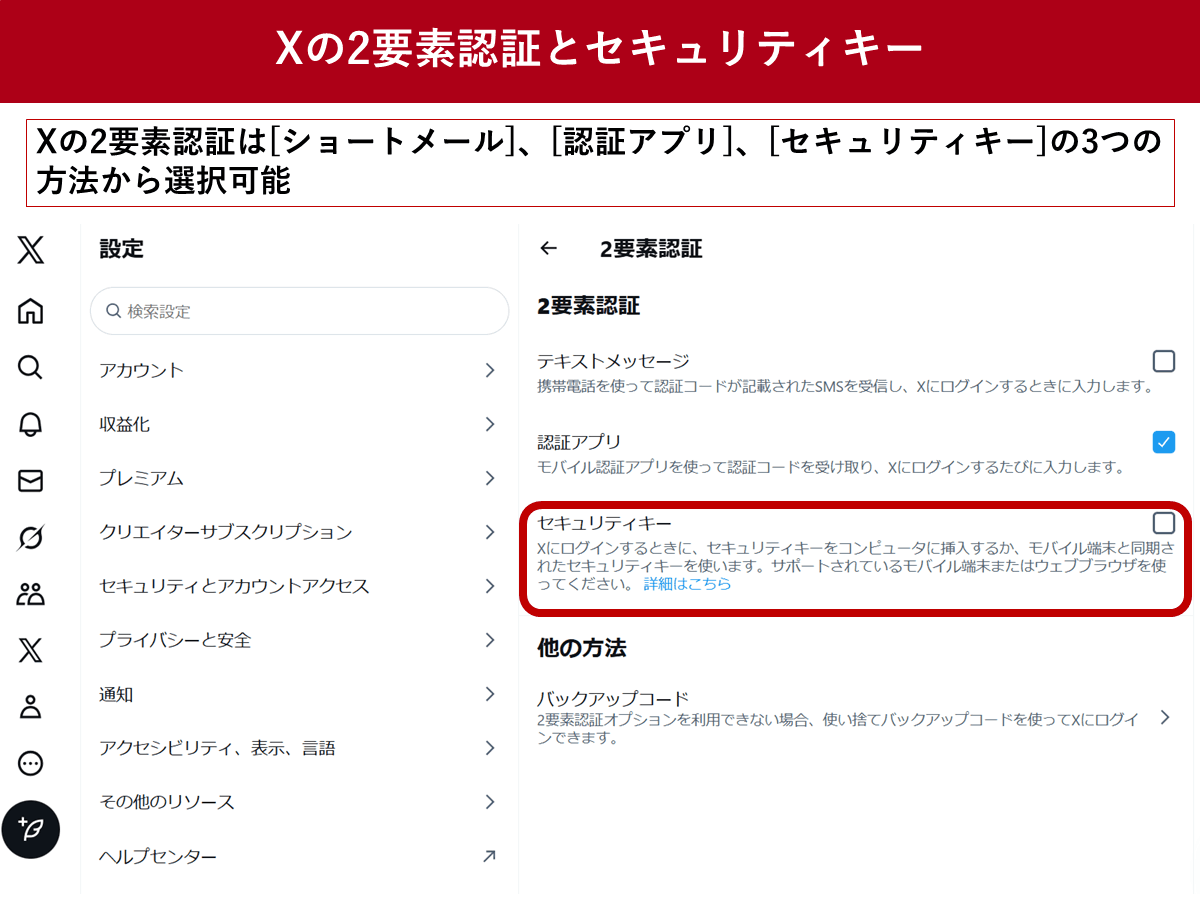Viewport: 1200px width, 900px height.
Task: Select セキュリティとアカウントアクセス menu item
Action: (x=299, y=585)
